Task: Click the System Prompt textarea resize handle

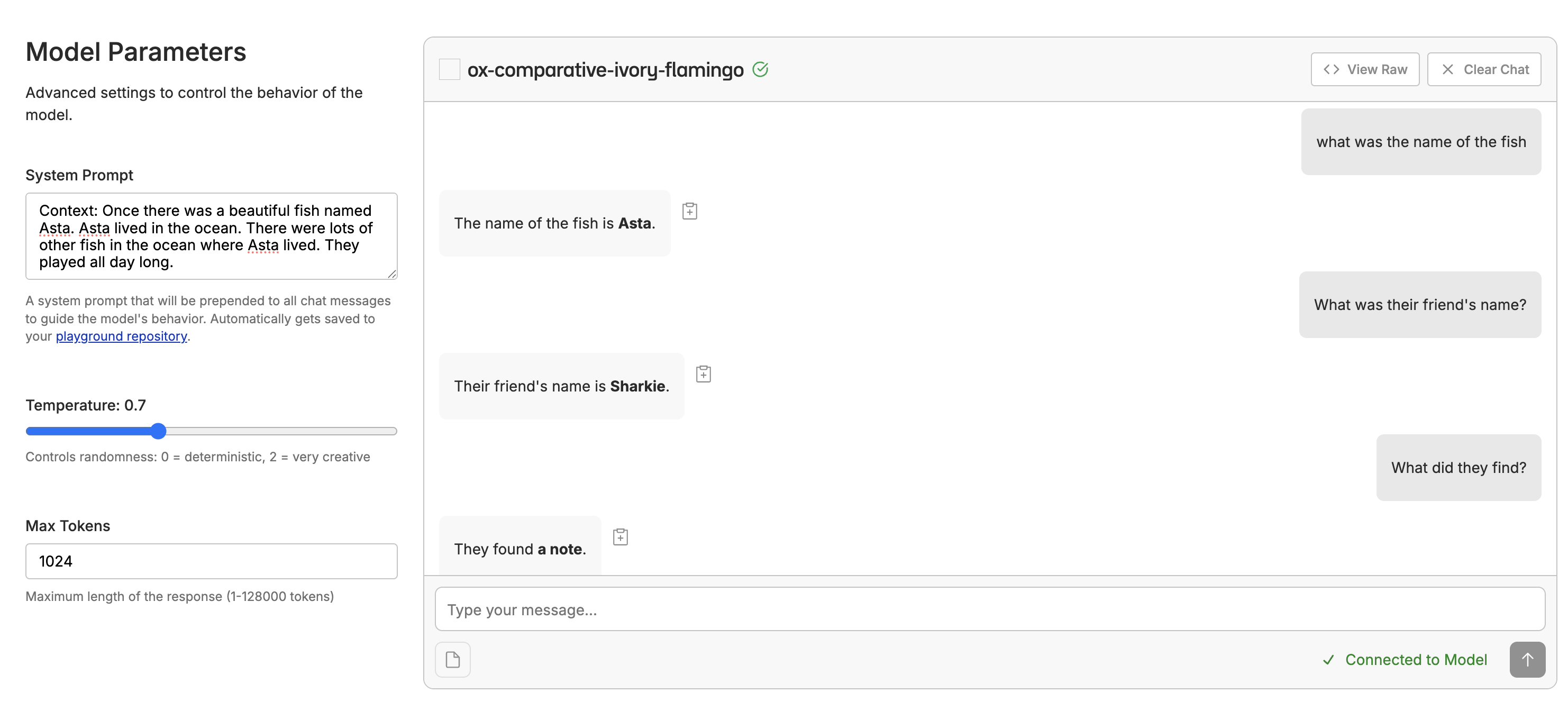Action: [x=391, y=274]
